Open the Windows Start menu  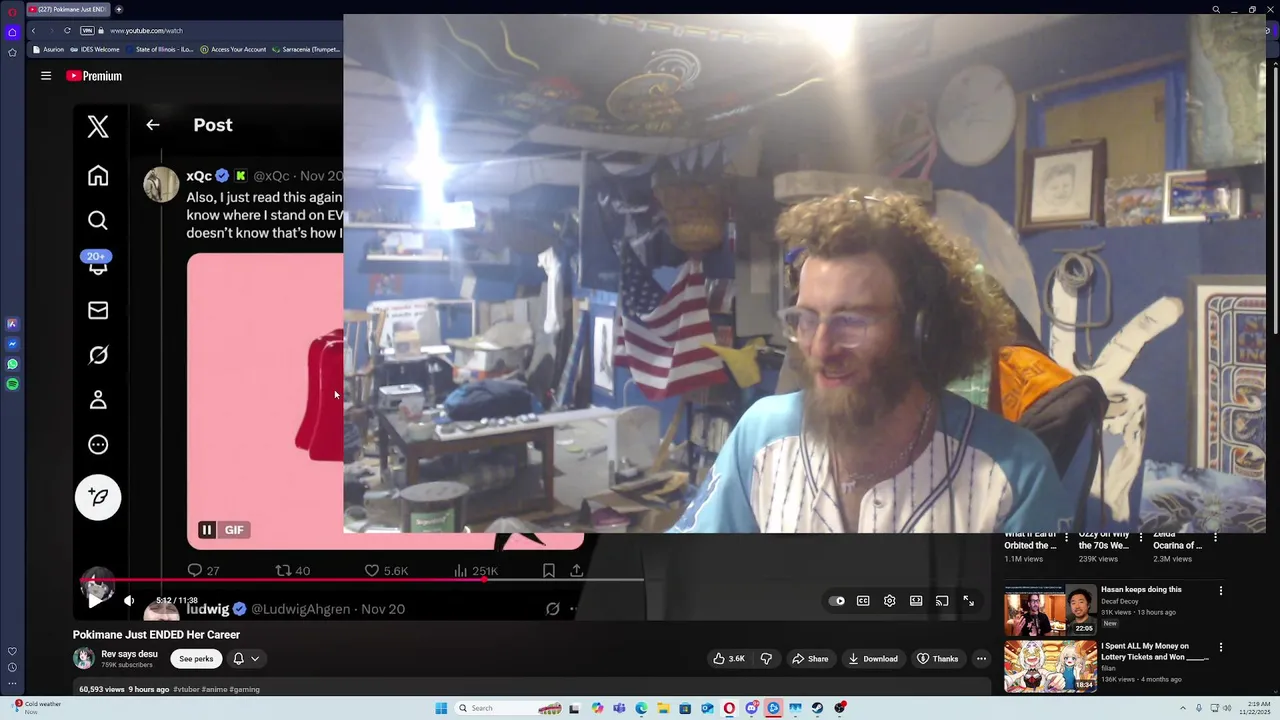[441, 708]
